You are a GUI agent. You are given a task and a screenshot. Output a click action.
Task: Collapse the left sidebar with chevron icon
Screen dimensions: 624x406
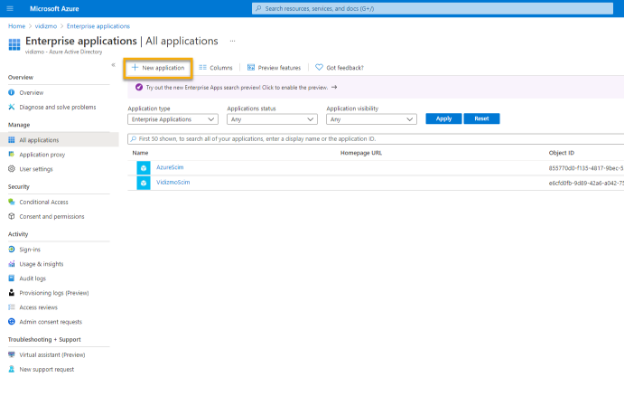[113, 64]
